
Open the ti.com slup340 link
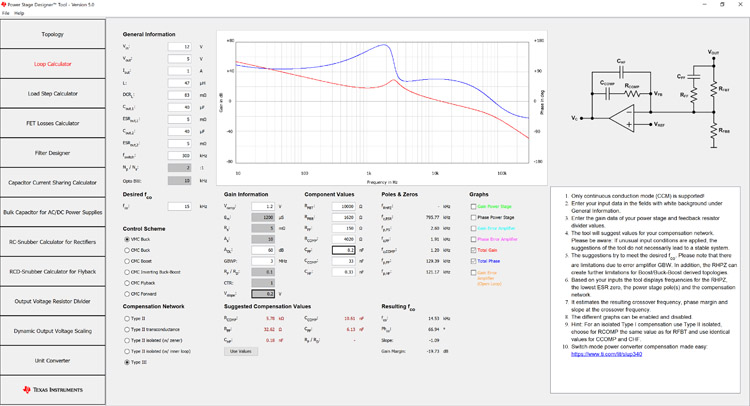607,354
